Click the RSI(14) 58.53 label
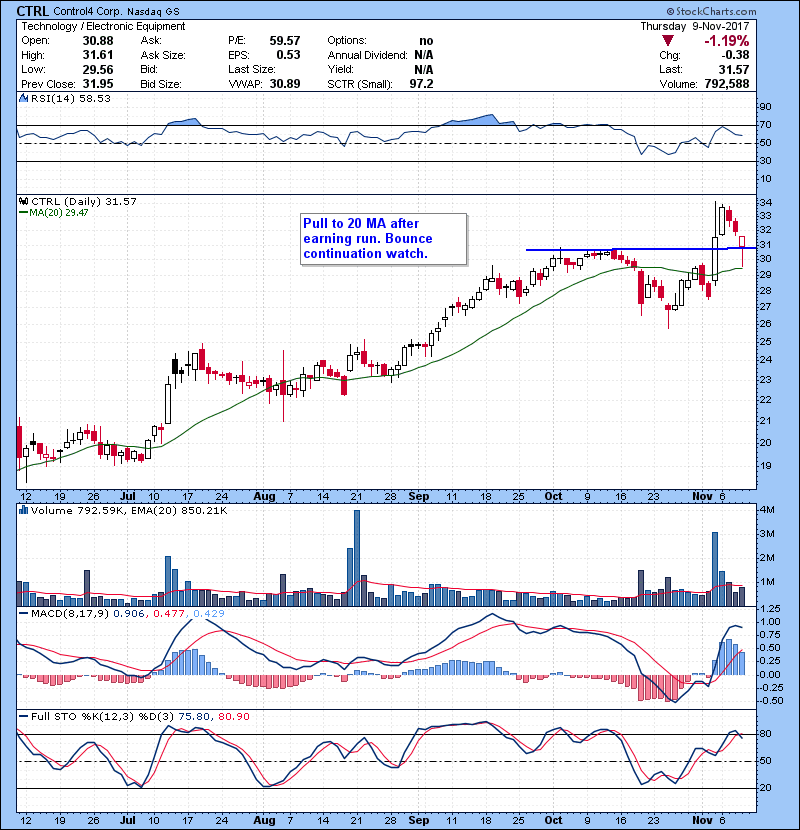The width and height of the screenshot is (800, 830). click(71, 98)
